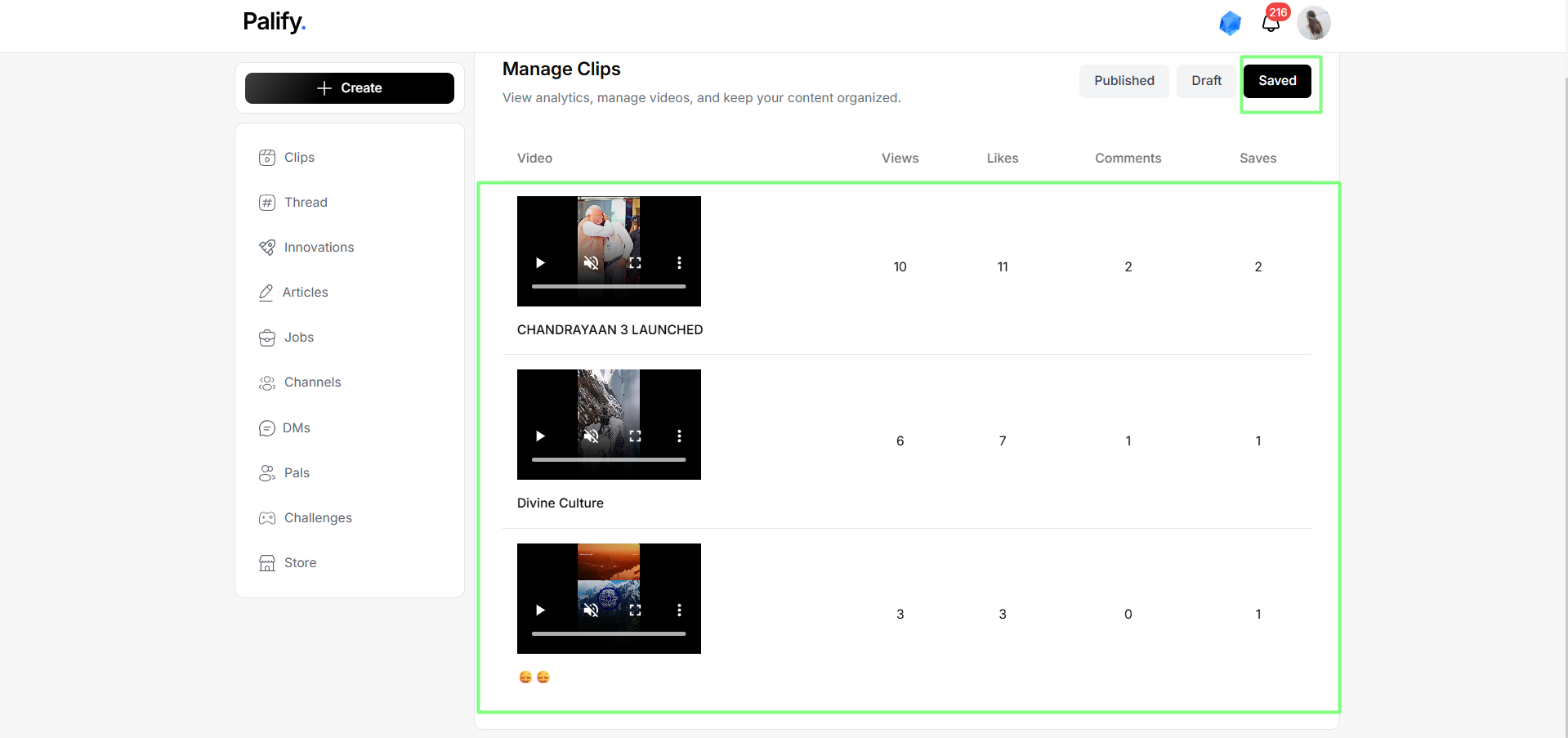This screenshot has width=1568, height=738.
Task: Go to Palify home logo
Action: pyautogui.click(x=275, y=22)
